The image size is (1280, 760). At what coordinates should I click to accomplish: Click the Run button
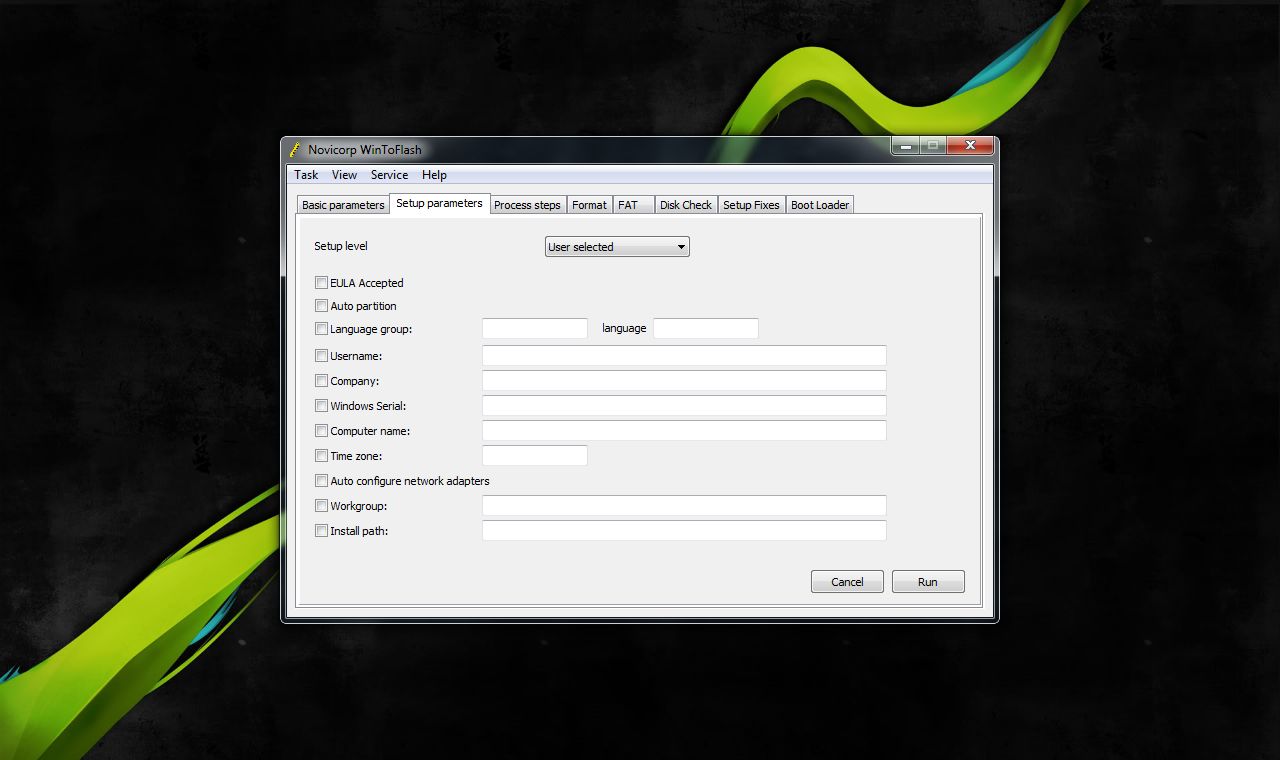click(x=928, y=582)
